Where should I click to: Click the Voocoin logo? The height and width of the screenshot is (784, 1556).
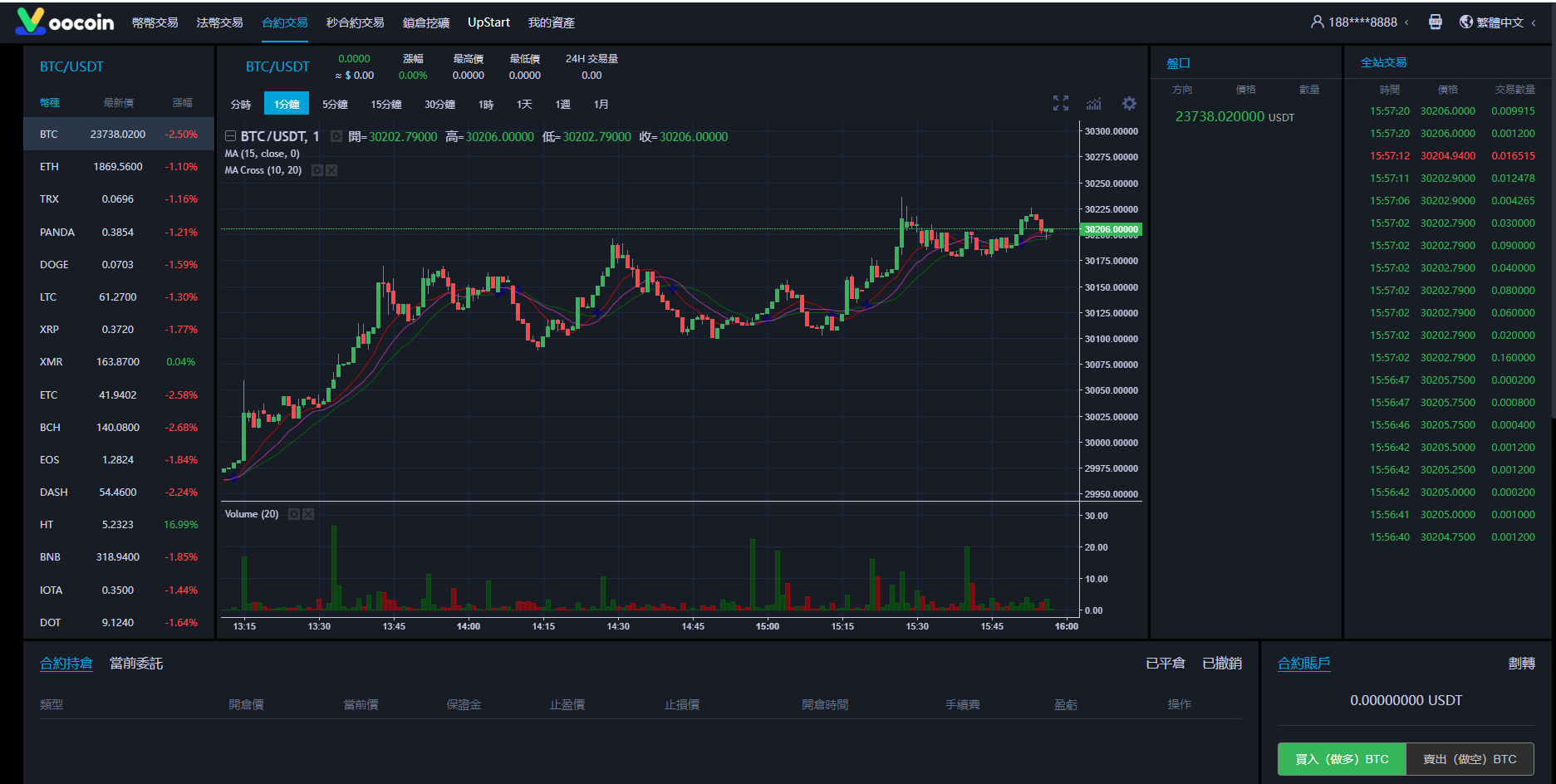click(65, 22)
